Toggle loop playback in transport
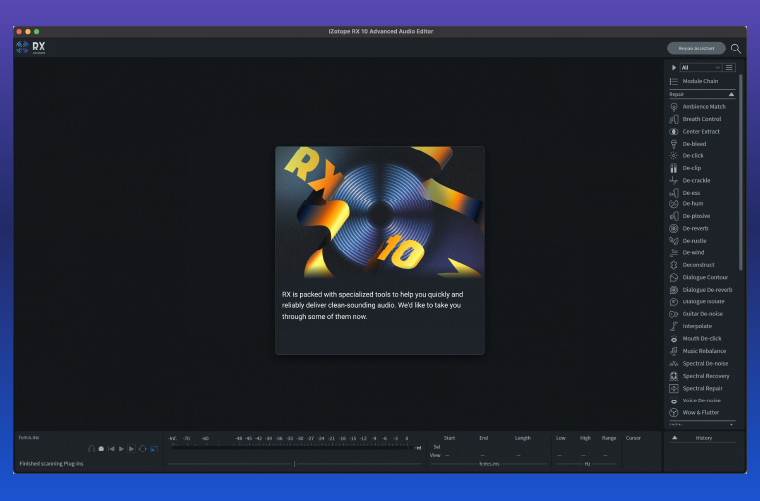This screenshot has width=760, height=501. [x=142, y=449]
